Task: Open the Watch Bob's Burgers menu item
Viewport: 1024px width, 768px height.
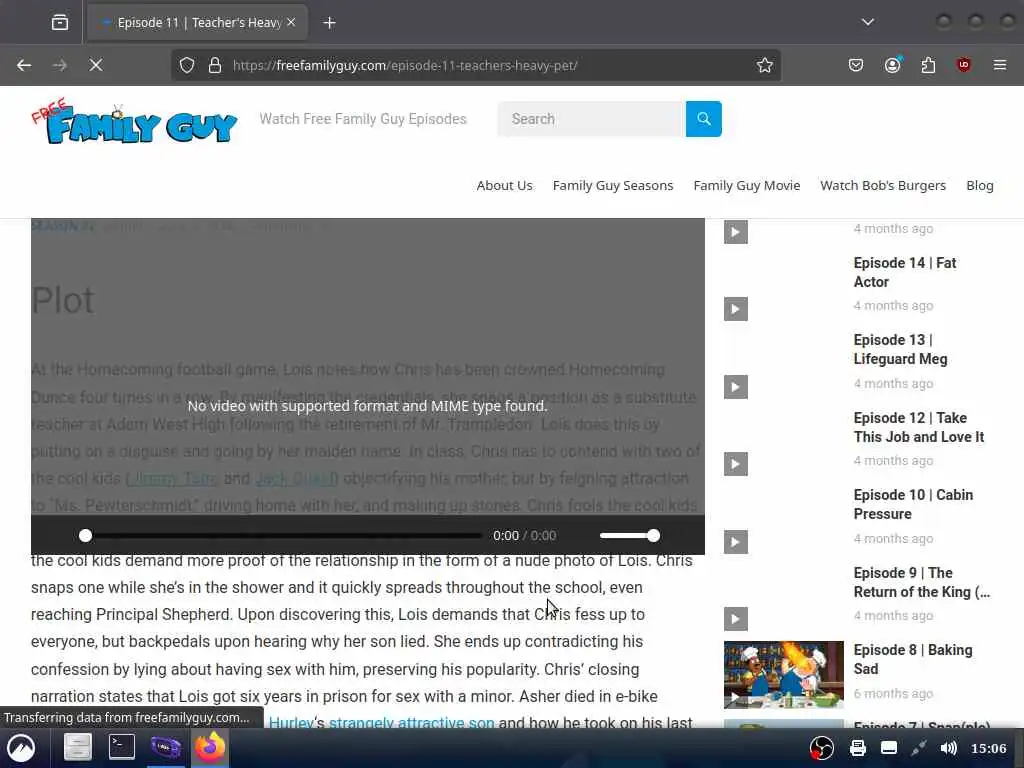Action: click(x=883, y=185)
